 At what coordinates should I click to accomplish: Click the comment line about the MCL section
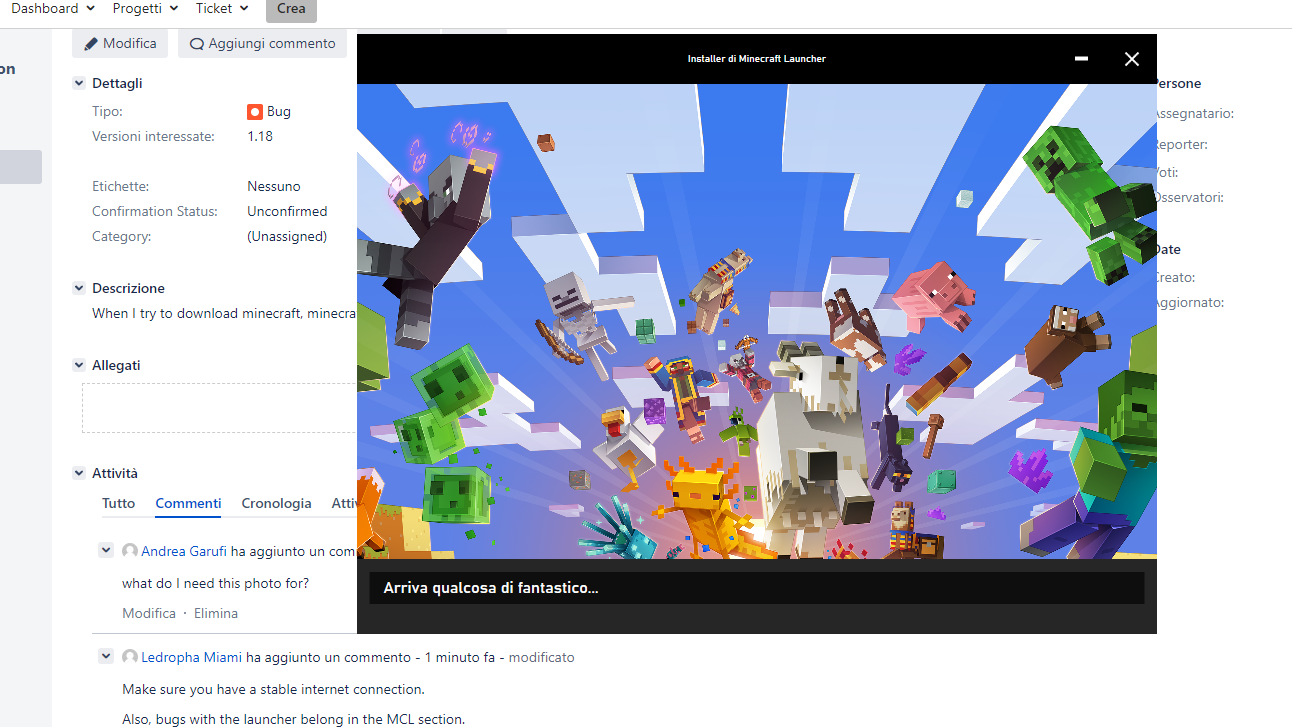294,719
